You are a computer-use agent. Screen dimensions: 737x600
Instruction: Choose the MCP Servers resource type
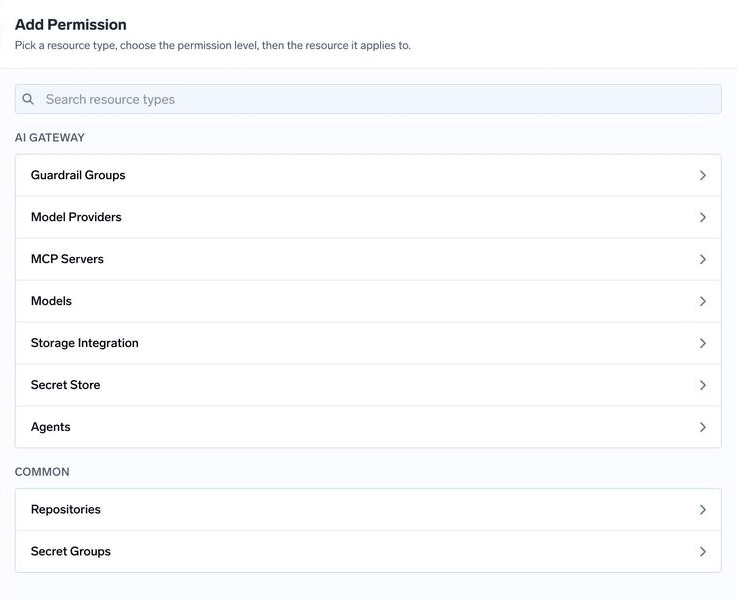[368, 259]
